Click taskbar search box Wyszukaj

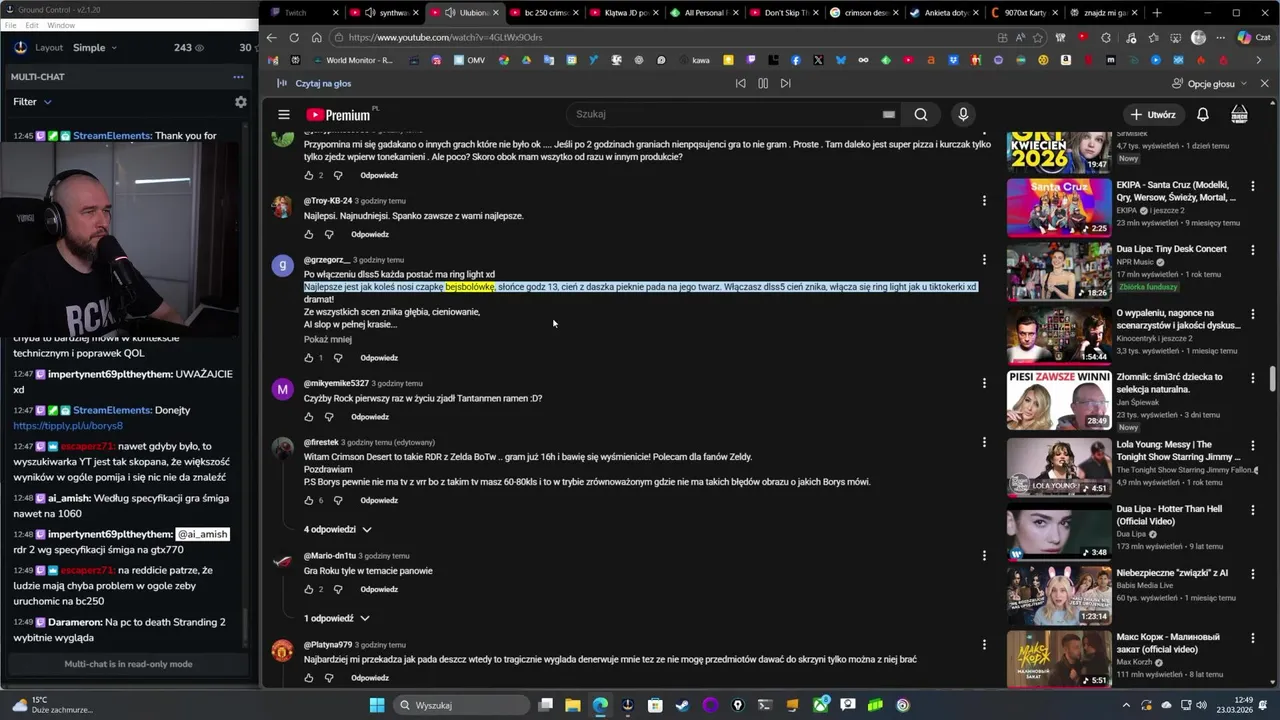pyautogui.click(x=462, y=705)
